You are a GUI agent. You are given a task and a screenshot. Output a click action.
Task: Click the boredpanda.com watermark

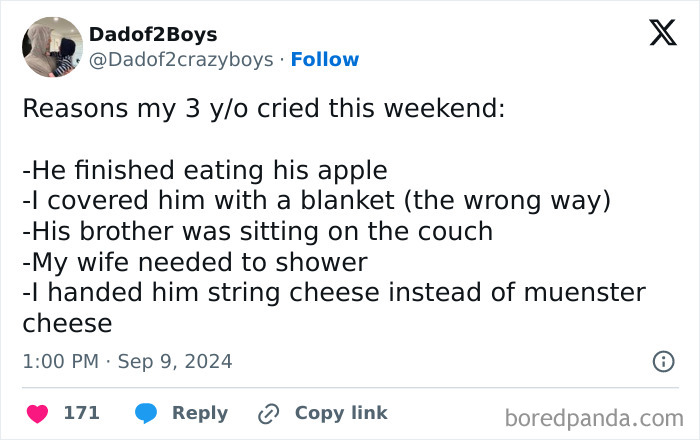click(594, 416)
